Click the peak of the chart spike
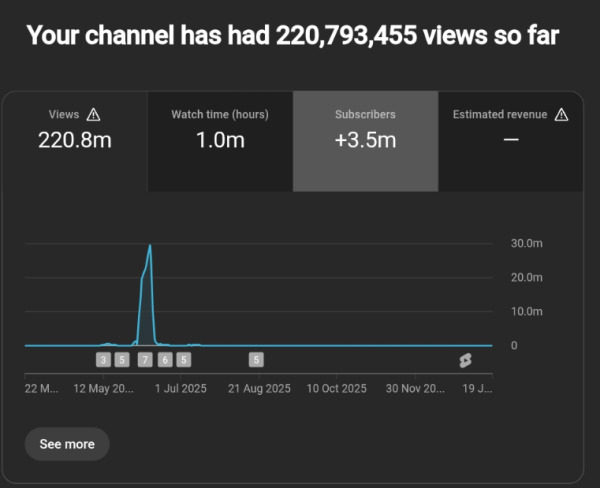This screenshot has width=600, height=488. (x=150, y=246)
